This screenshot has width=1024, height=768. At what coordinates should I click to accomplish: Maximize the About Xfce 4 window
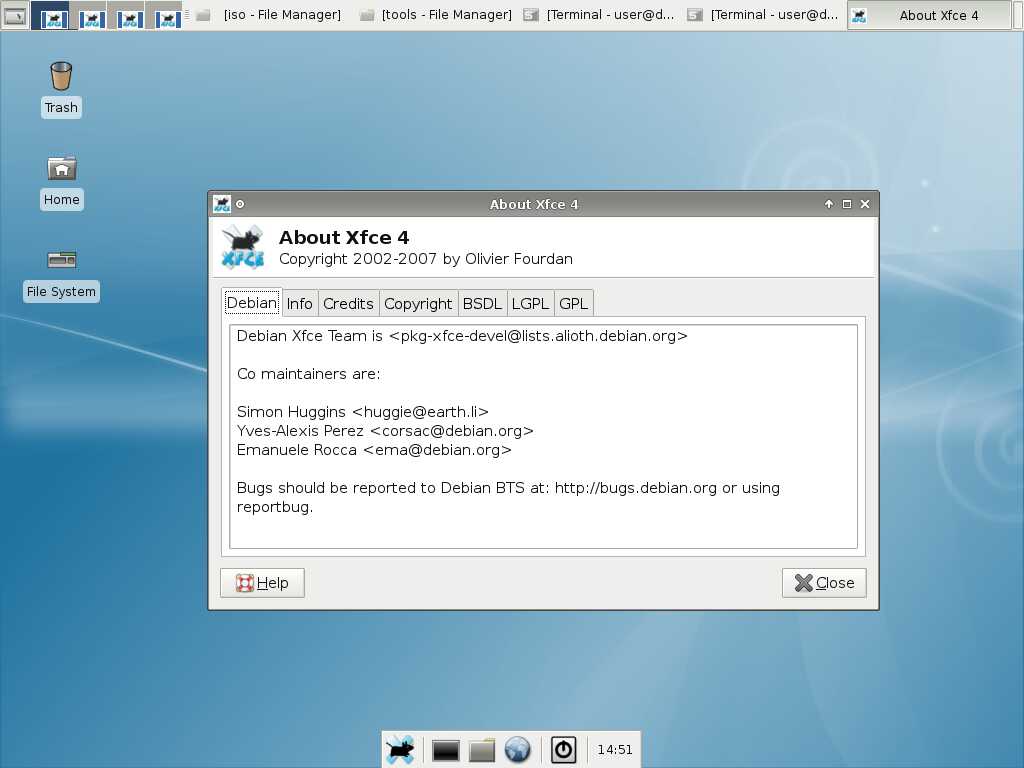[x=847, y=204]
